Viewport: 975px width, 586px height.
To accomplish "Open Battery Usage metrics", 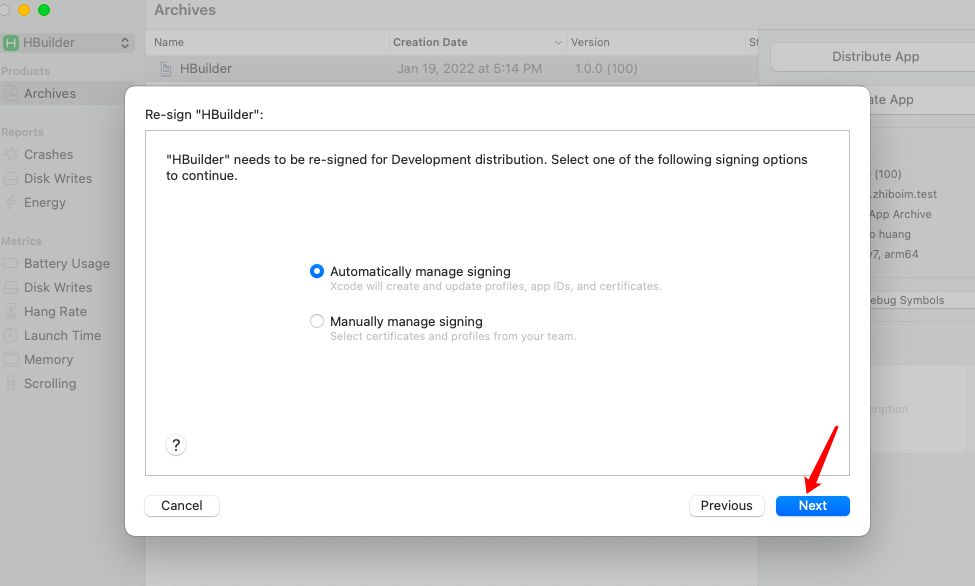I will [67, 263].
